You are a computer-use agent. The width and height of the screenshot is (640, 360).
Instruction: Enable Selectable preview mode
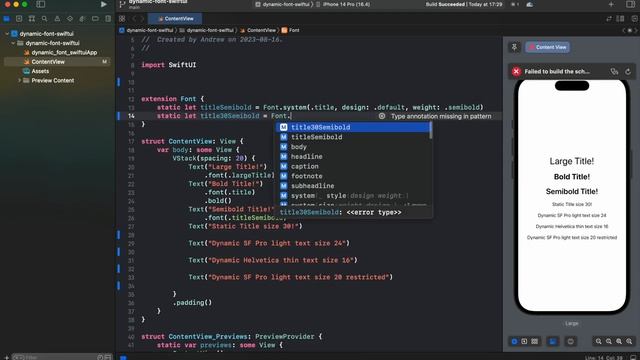click(524, 341)
